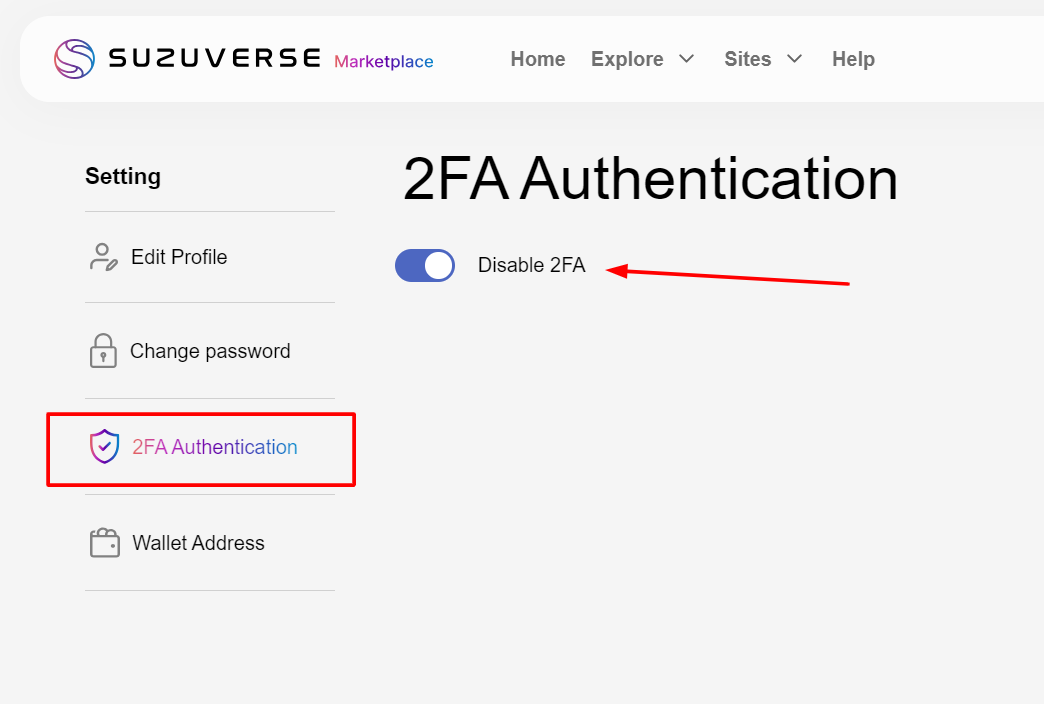The height and width of the screenshot is (704, 1044).
Task: Click the Disable 2FA label text
Action: pyautogui.click(x=531, y=265)
